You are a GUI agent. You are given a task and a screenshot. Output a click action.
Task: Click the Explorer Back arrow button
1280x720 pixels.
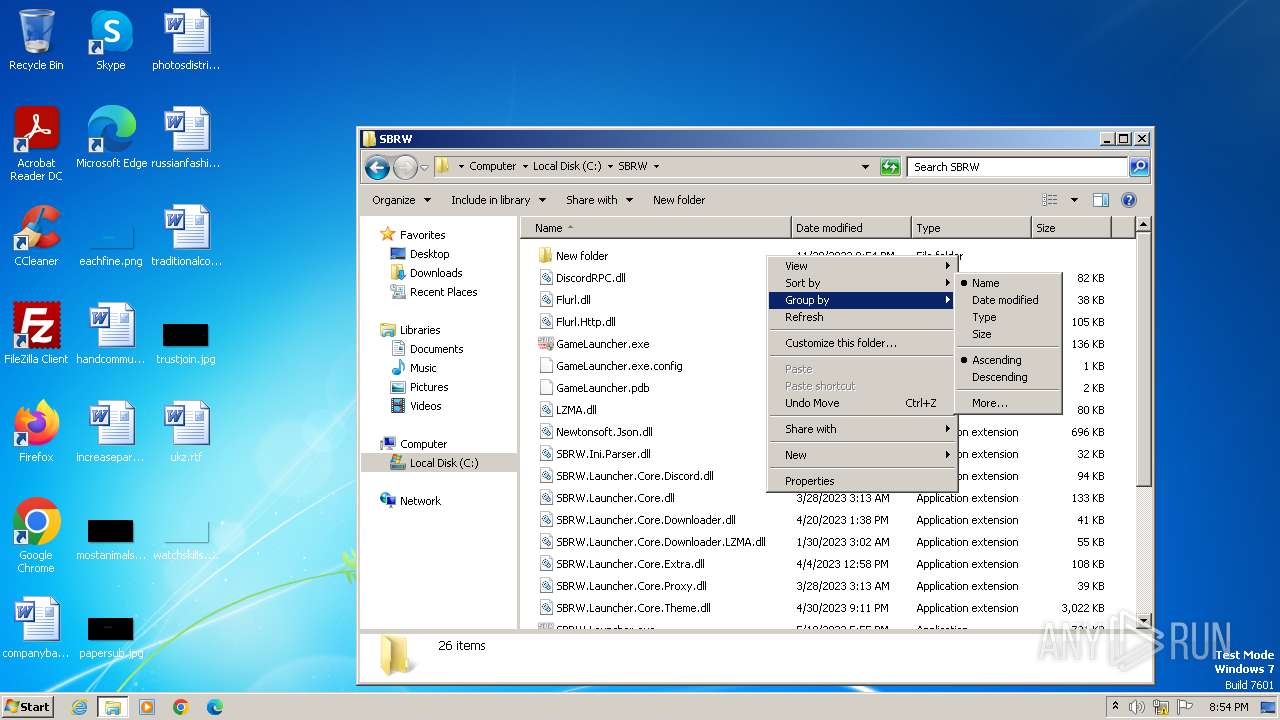377,167
